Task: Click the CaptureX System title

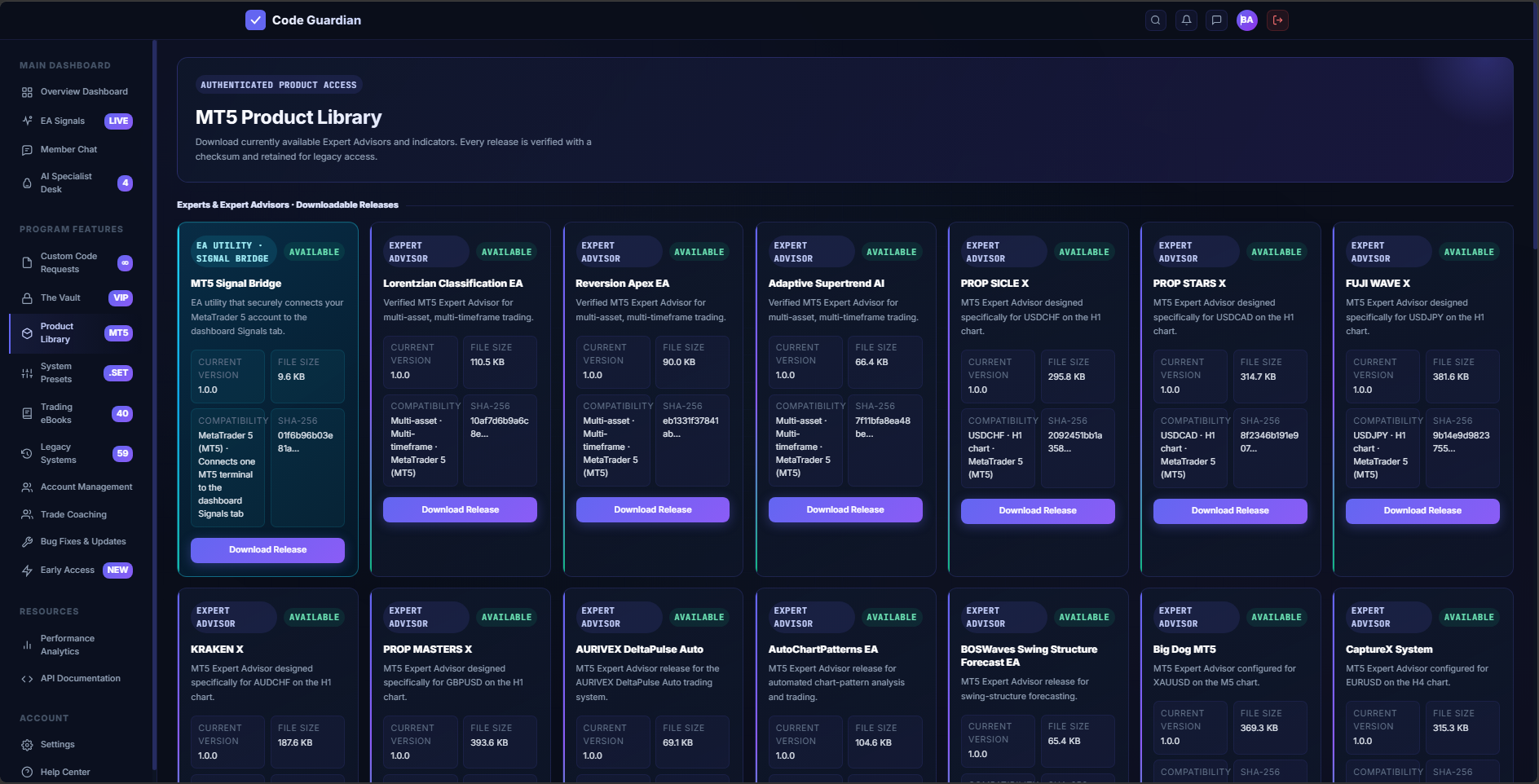Action: [x=1389, y=650]
